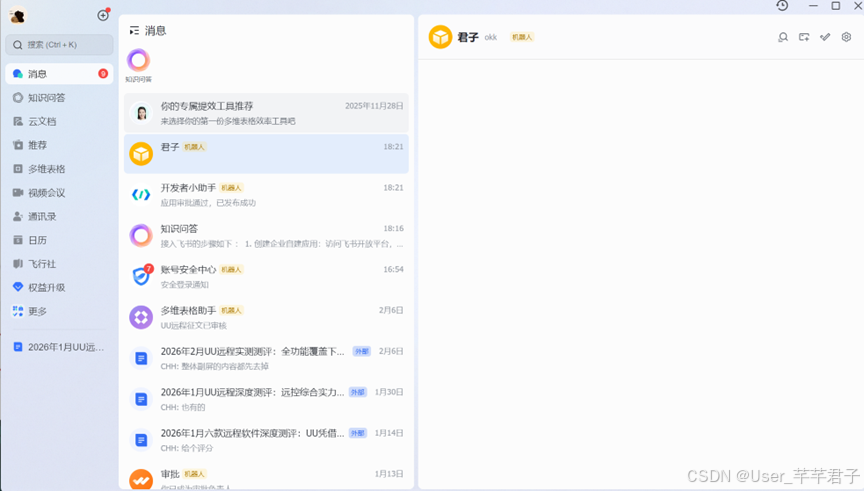Screen dimensions: 864x491
Task: Select the 君子 bot conversation row
Action: pos(266,154)
